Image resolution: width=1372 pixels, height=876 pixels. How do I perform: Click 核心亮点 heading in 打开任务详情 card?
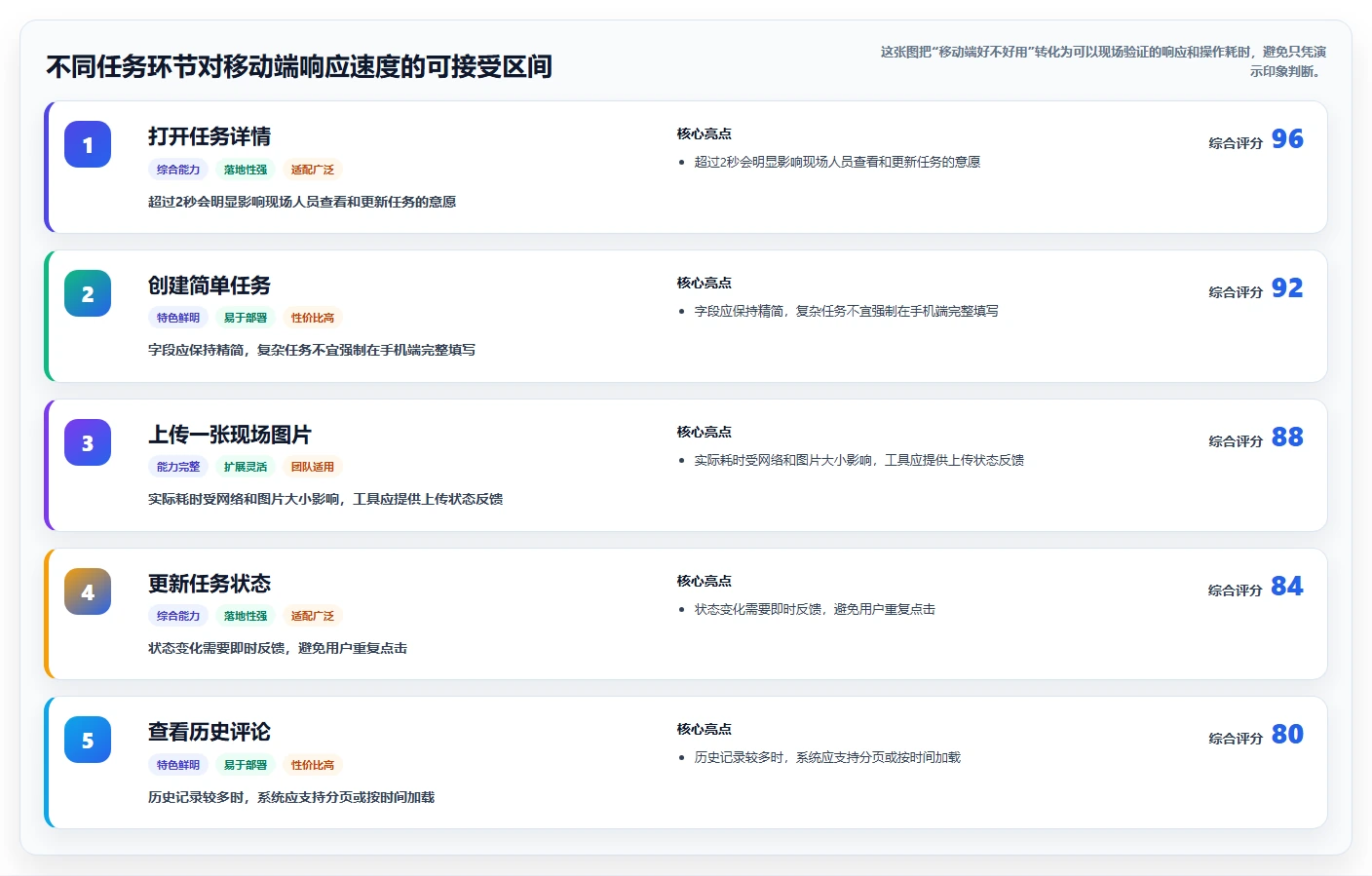pos(705,133)
